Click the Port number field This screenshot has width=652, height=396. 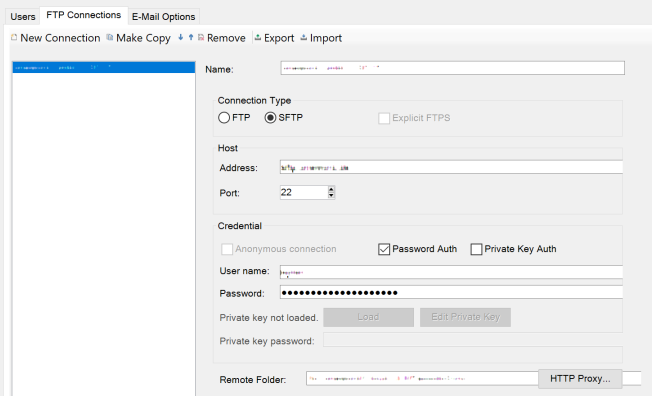[304, 193]
